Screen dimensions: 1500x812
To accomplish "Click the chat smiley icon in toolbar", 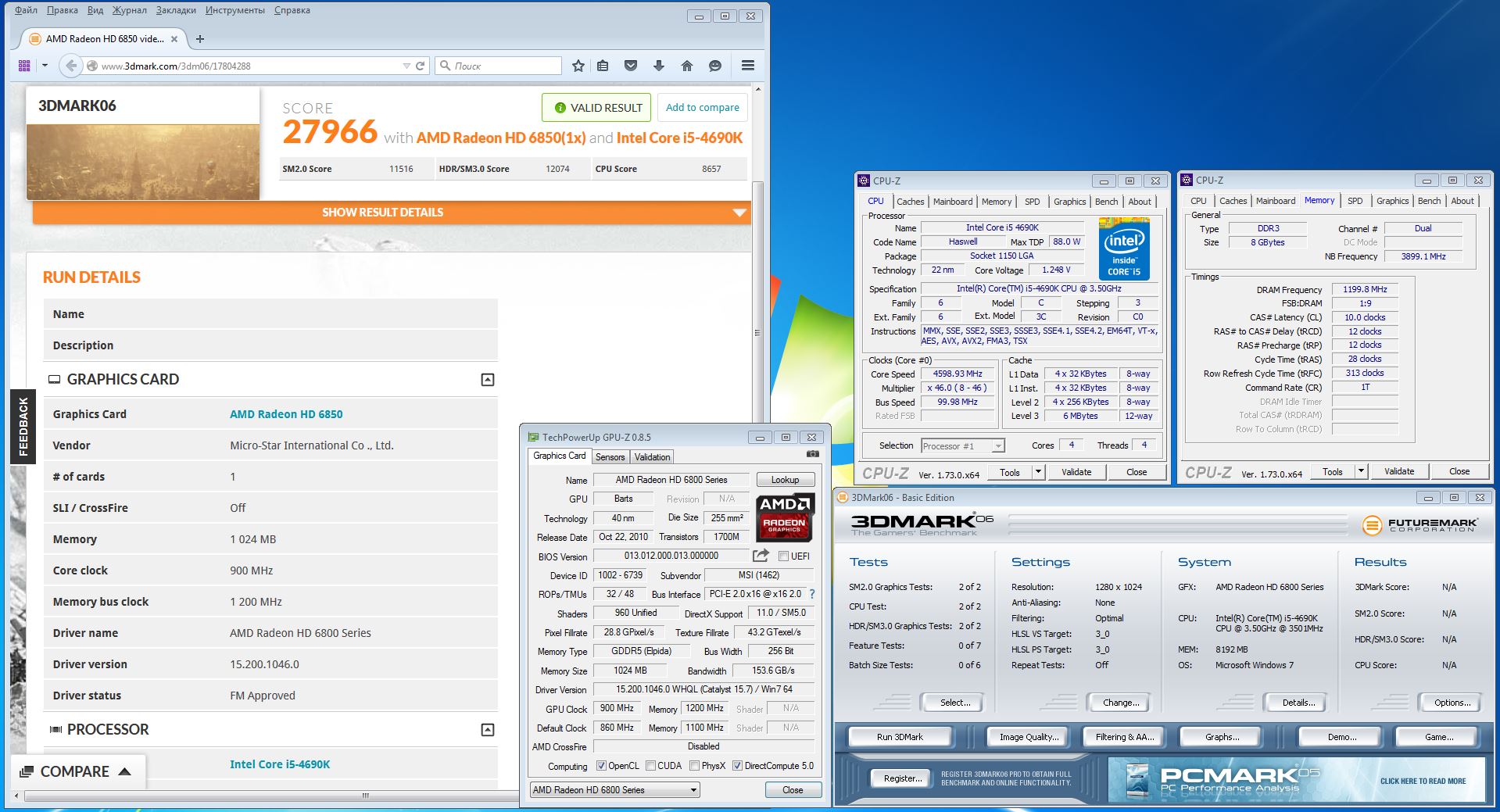I will (x=714, y=66).
